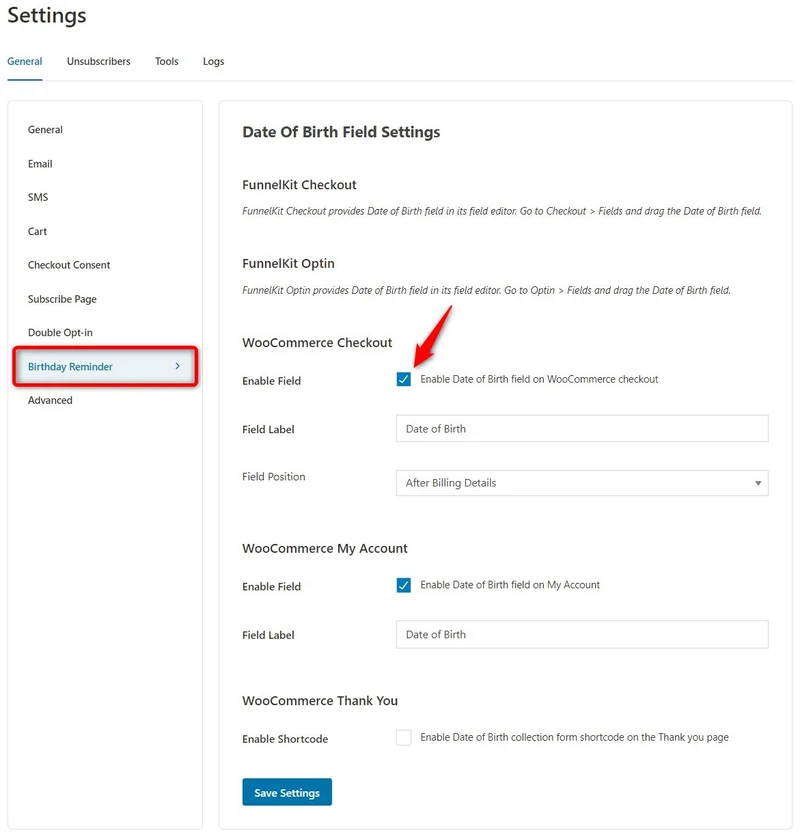The image size is (800, 835).
Task: Go to SMS settings section
Action: (38, 197)
